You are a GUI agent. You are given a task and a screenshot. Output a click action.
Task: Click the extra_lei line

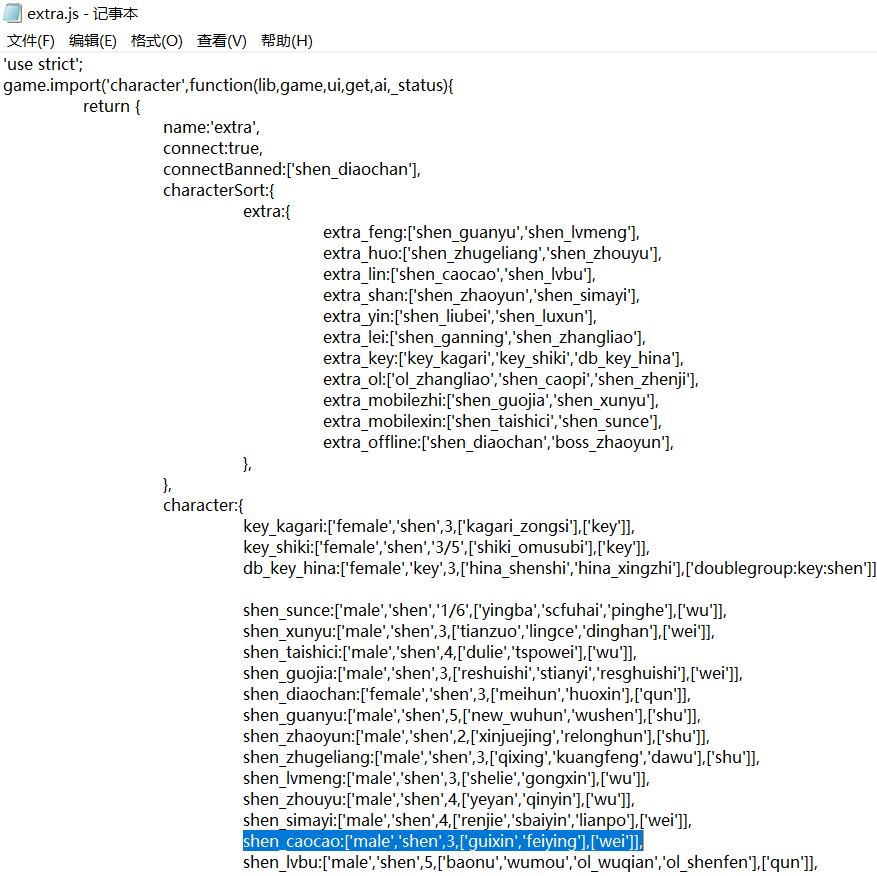click(484, 337)
